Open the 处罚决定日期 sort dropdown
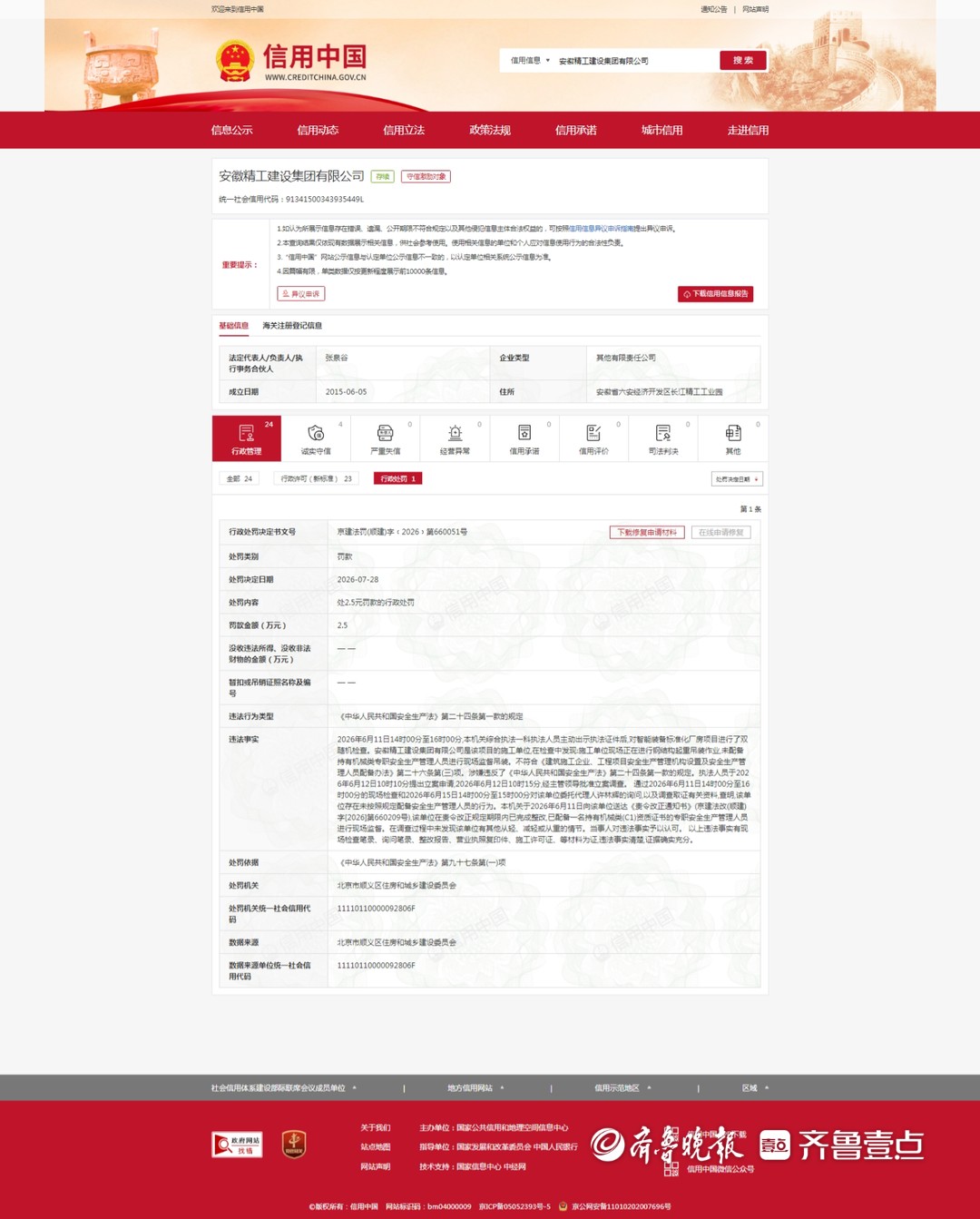 click(737, 478)
